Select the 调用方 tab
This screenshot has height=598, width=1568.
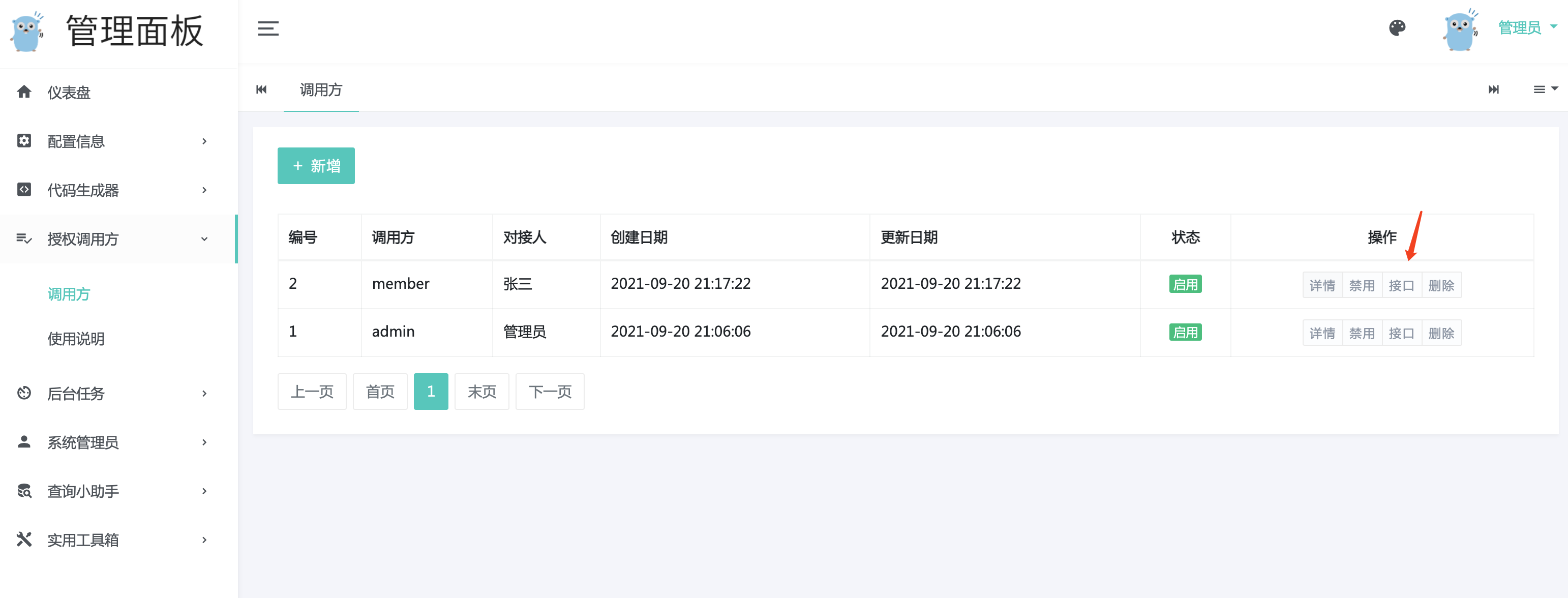coord(321,90)
